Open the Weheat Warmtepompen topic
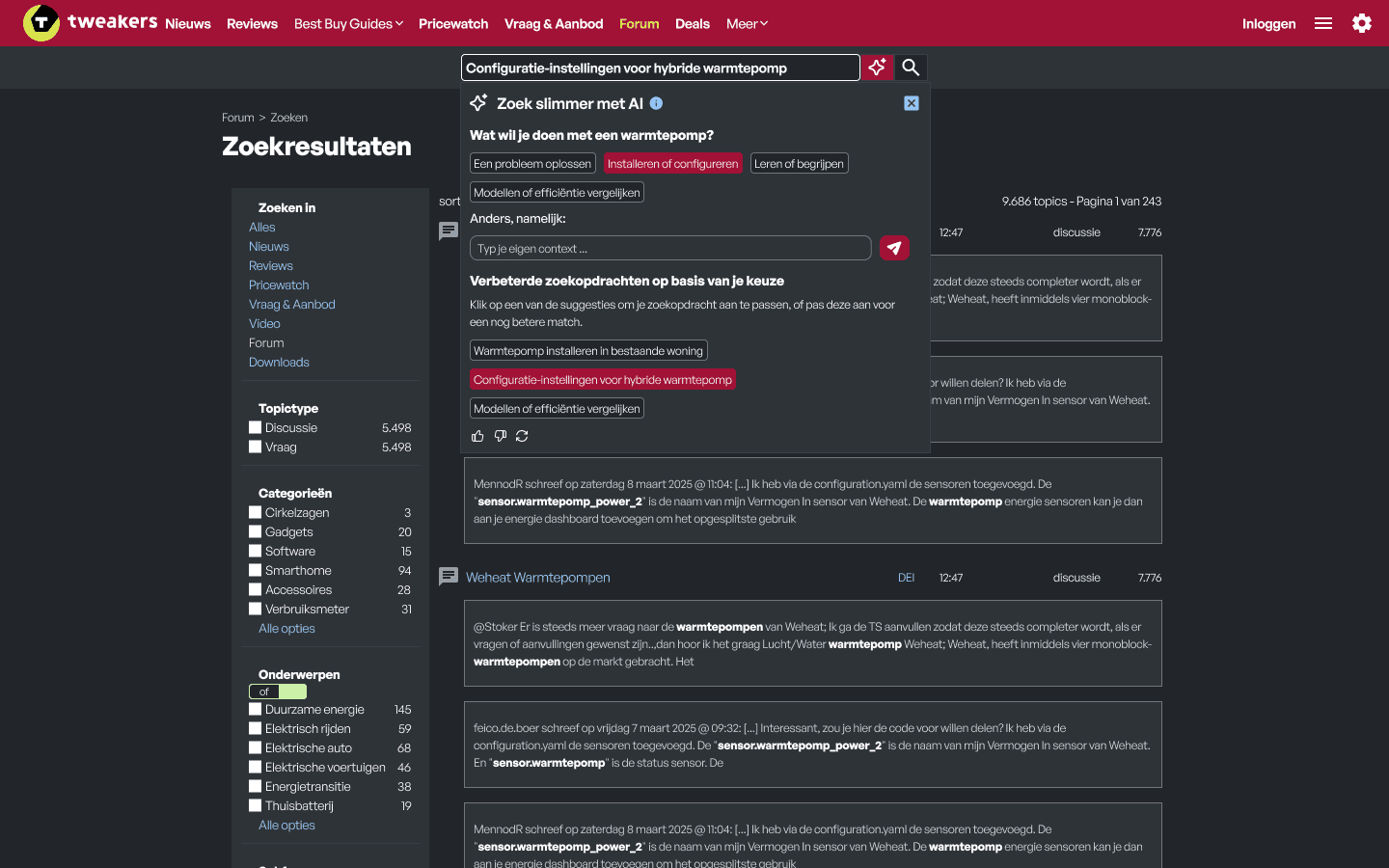Screen dimensions: 1389x868 click(538, 577)
